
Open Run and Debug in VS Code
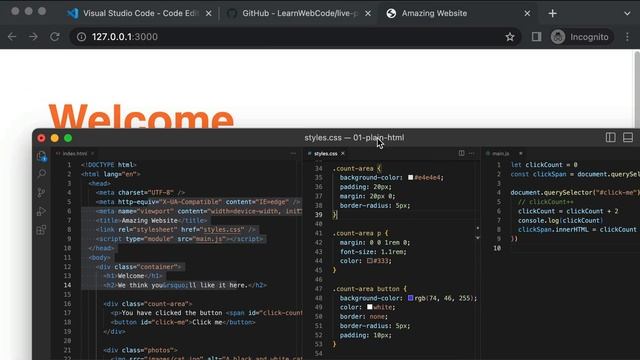coord(41,211)
